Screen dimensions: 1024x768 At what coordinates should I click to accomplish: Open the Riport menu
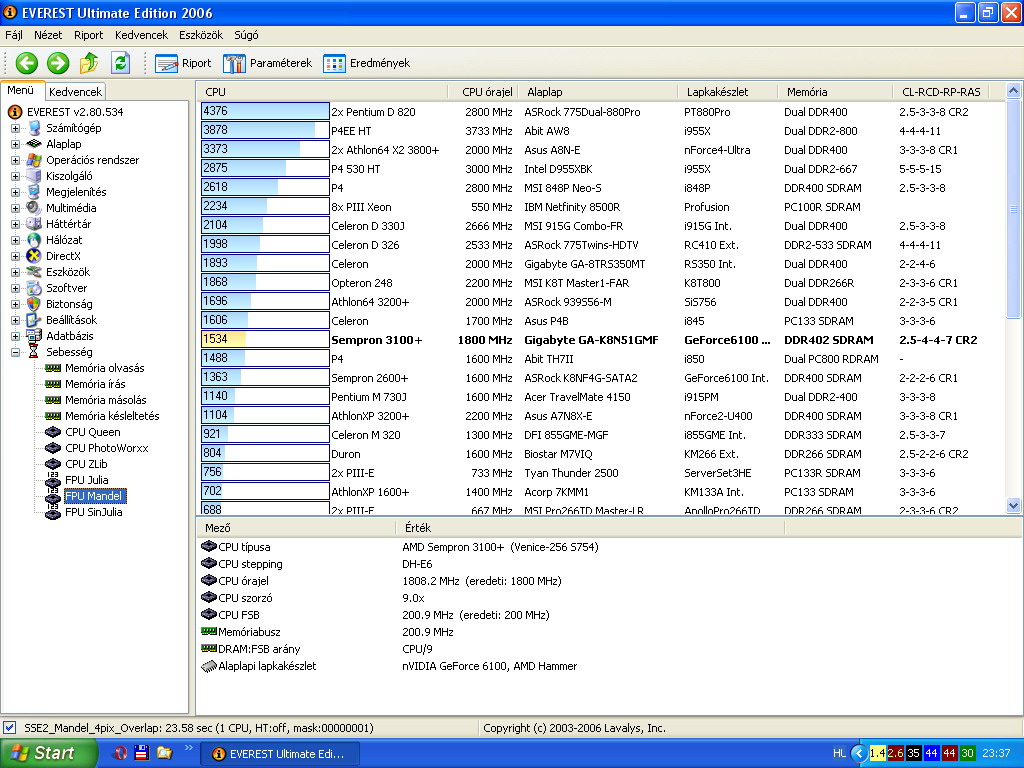tap(89, 35)
